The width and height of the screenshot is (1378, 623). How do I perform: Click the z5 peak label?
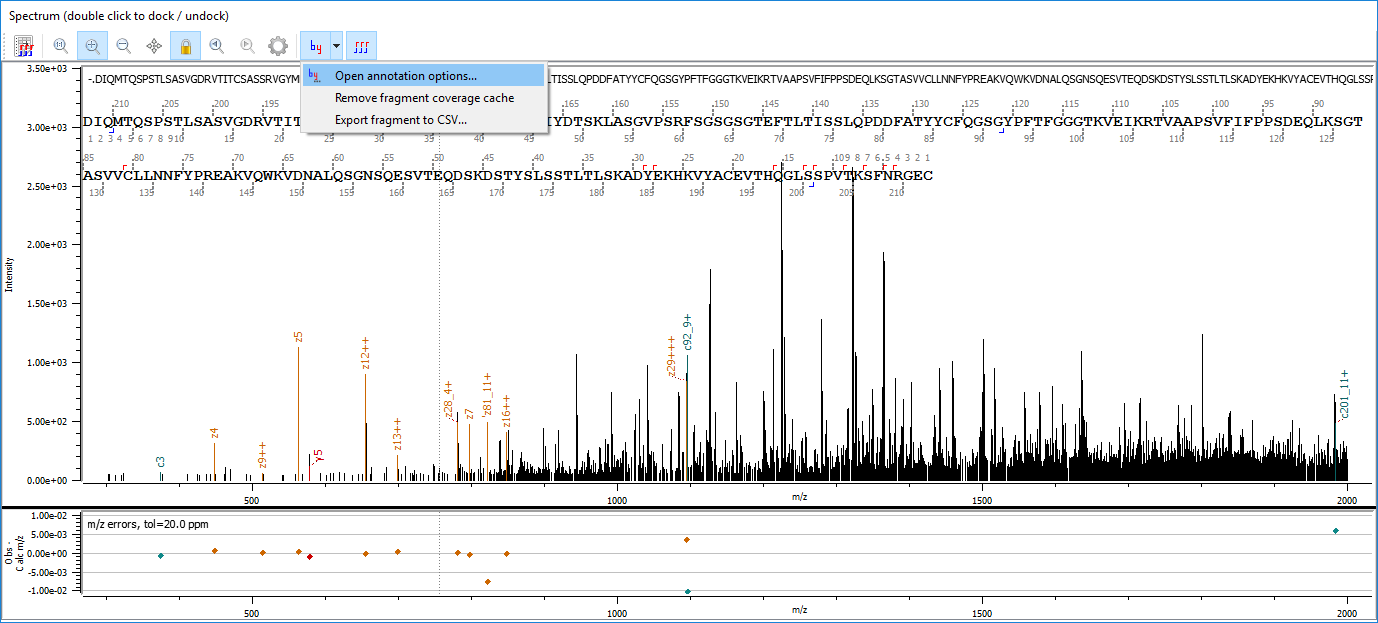click(x=299, y=337)
